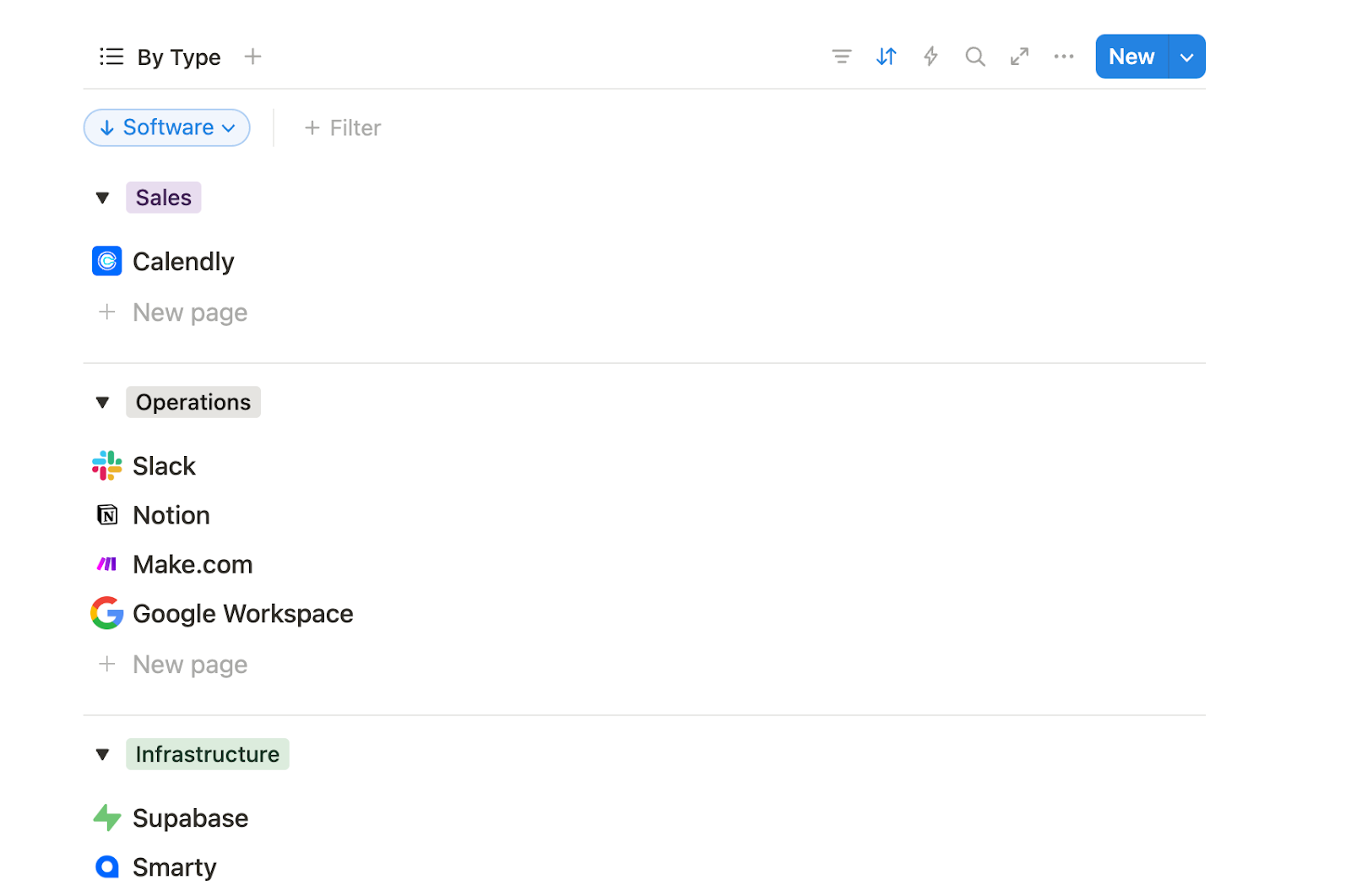Click the plus icon to add a view
Screen dimensions: 1351x896
tap(252, 57)
